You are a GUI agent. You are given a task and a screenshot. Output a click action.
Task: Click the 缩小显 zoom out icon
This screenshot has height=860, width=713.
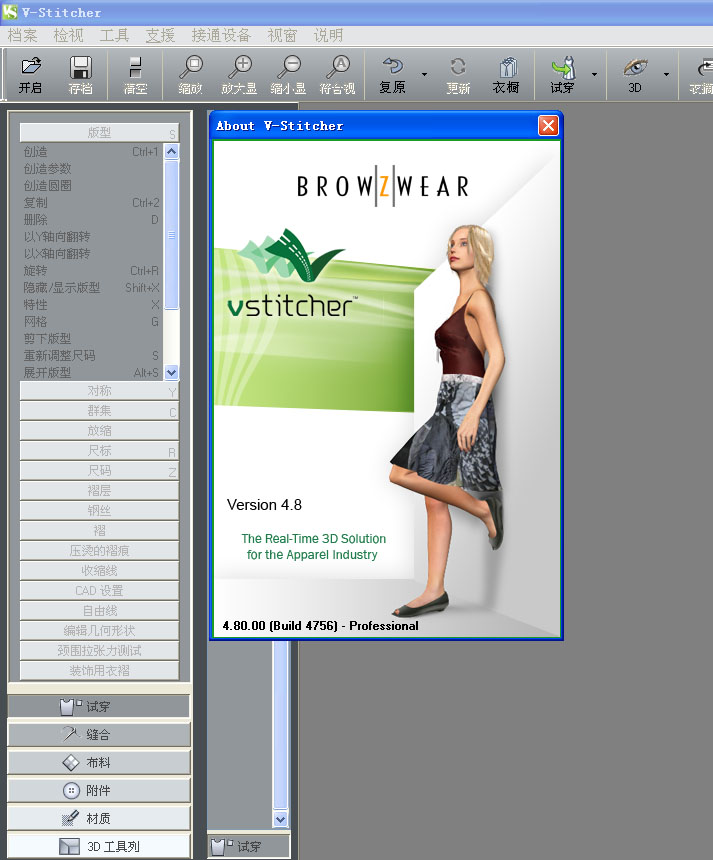288,67
